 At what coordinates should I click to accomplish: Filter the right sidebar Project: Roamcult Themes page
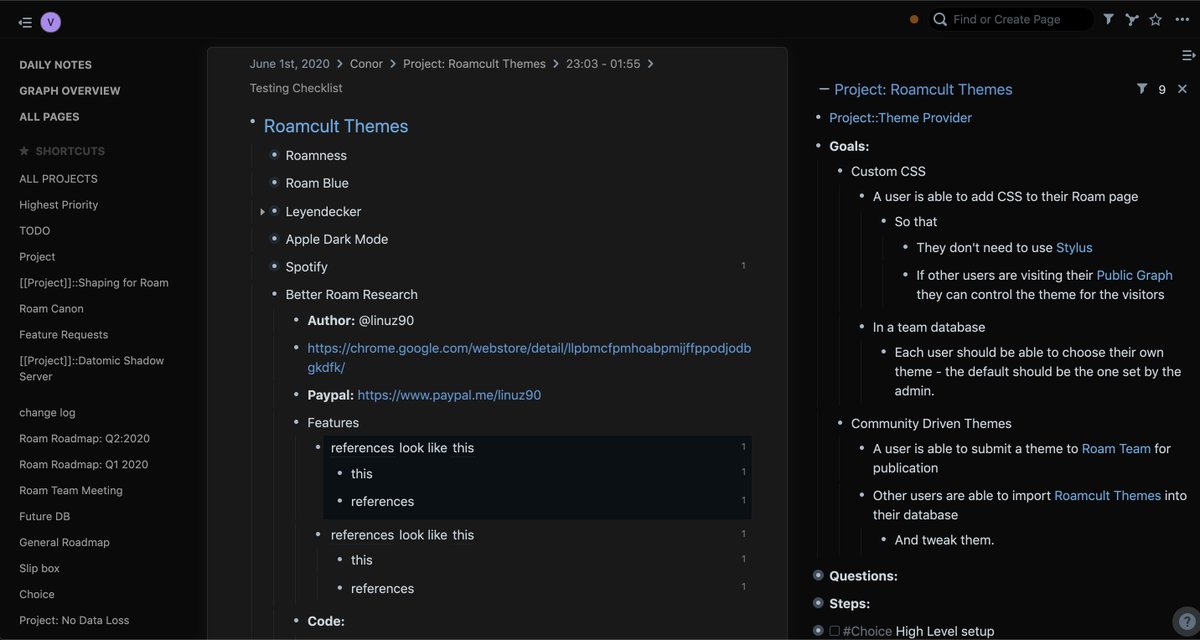pyautogui.click(x=1142, y=89)
